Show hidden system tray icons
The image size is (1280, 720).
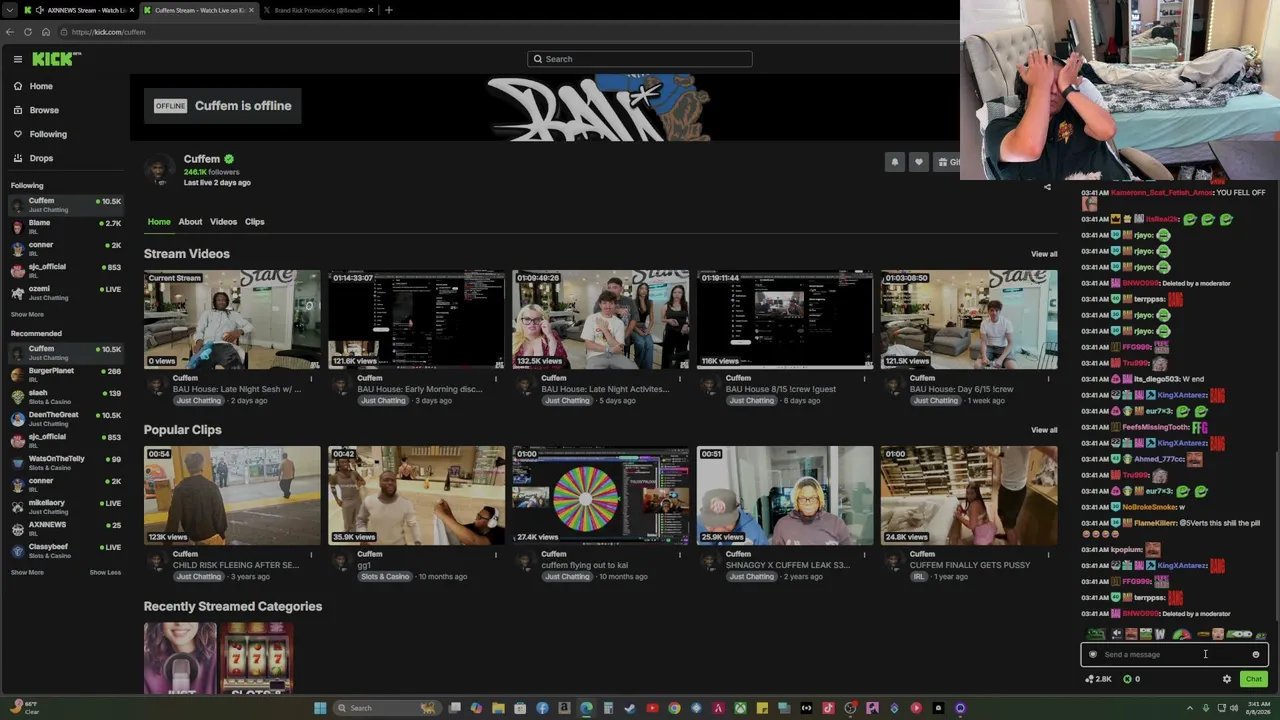pyautogui.click(x=1191, y=708)
